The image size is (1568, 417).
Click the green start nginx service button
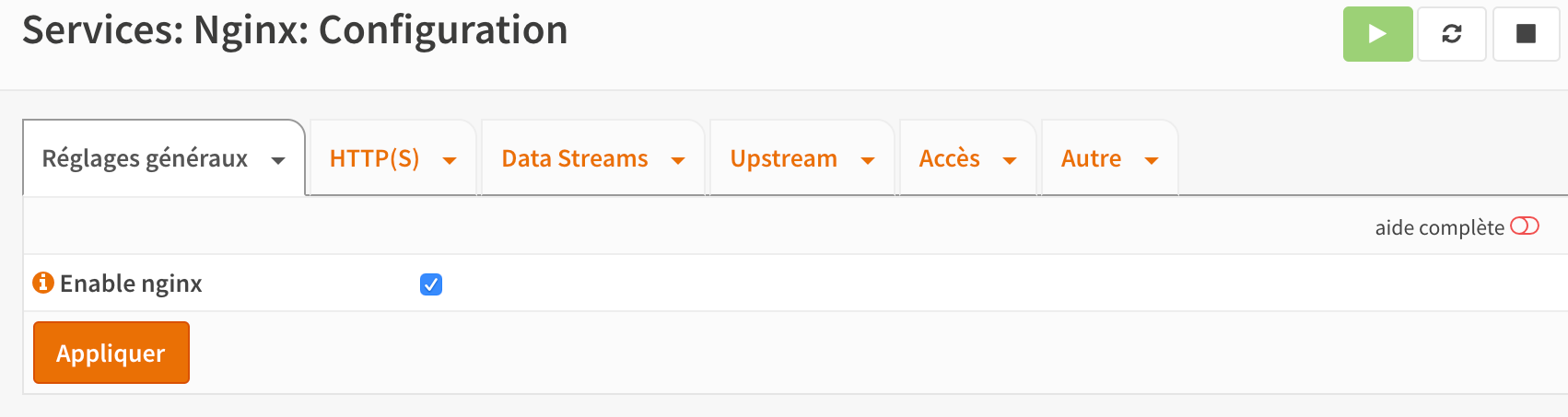tap(1377, 34)
